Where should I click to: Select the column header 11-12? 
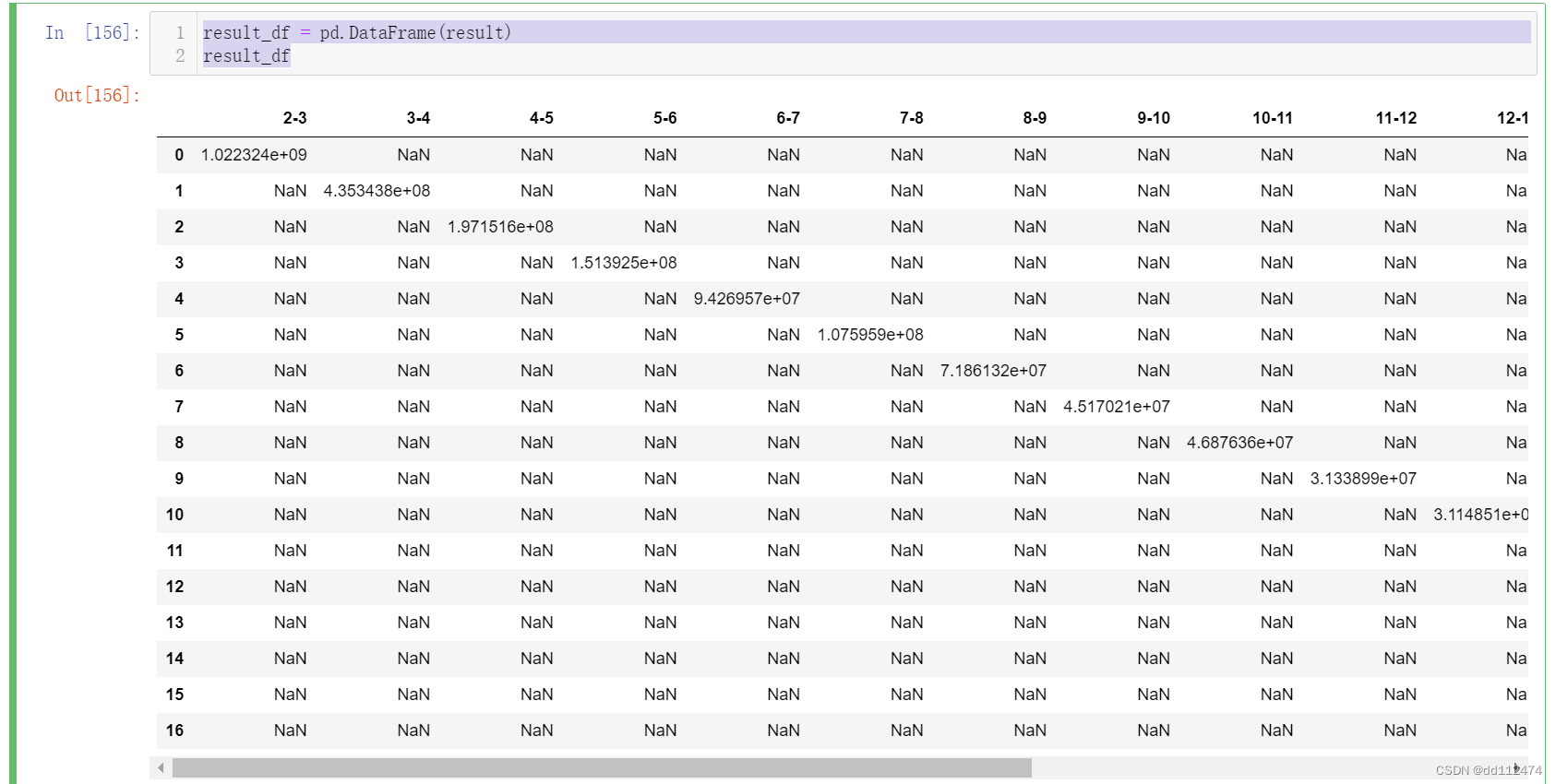[1396, 118]
